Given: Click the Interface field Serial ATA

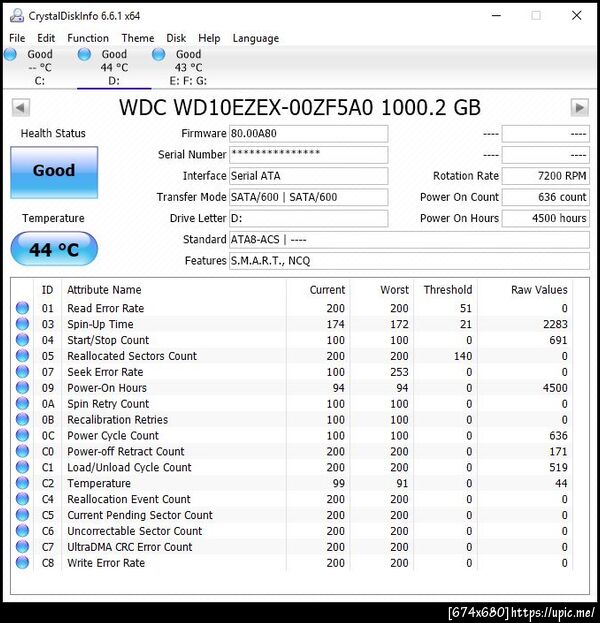Looking at the screenshot, I should click(x=308, y=176).
